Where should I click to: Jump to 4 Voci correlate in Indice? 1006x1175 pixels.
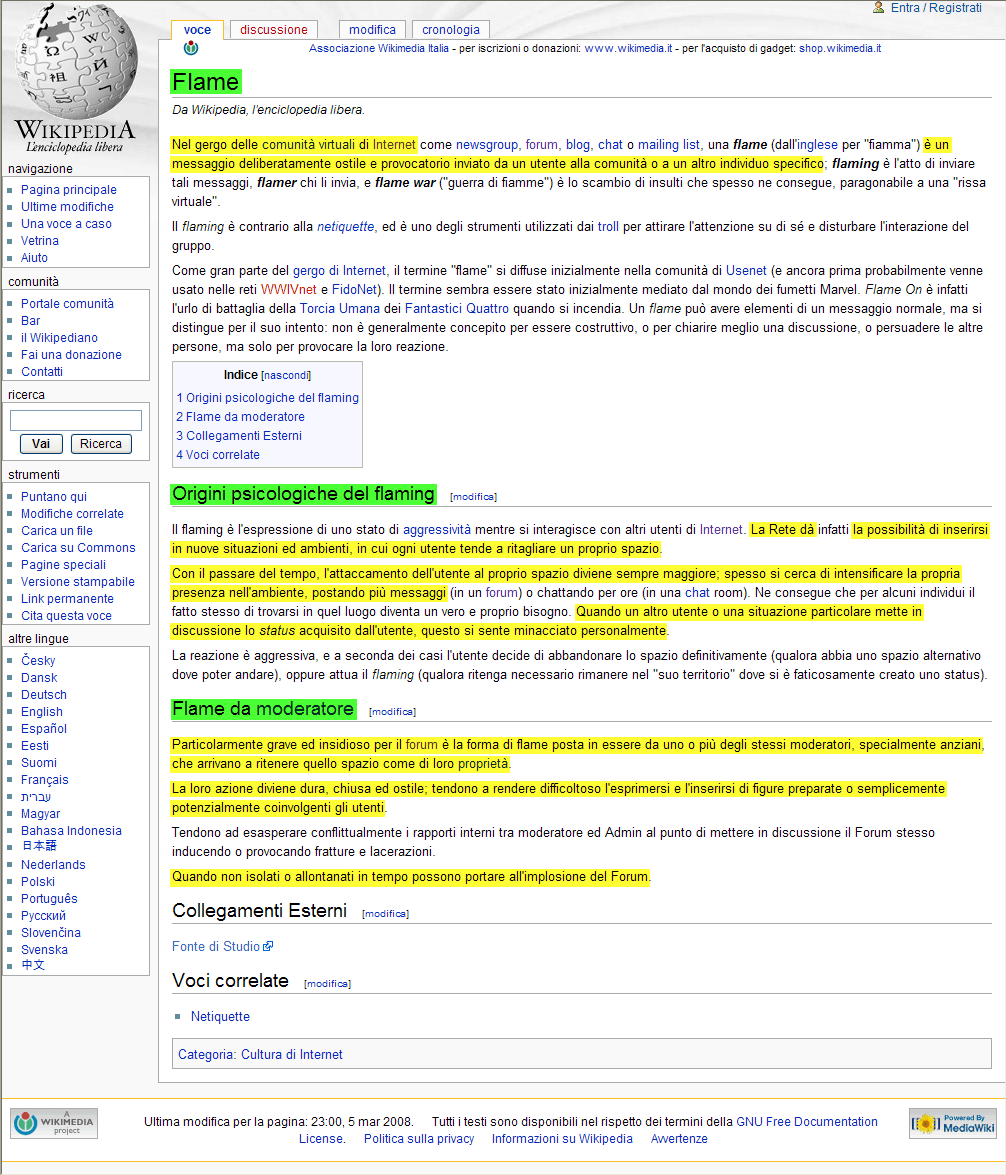pyautogui.click(x=218, y=455)
